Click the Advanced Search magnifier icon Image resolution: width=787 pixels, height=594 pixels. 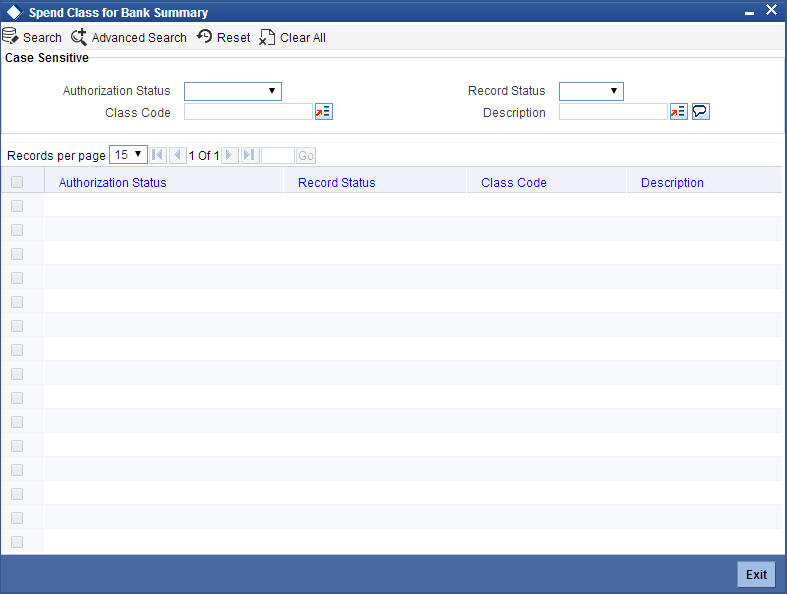pyautogui.click(x=79, y=37)
